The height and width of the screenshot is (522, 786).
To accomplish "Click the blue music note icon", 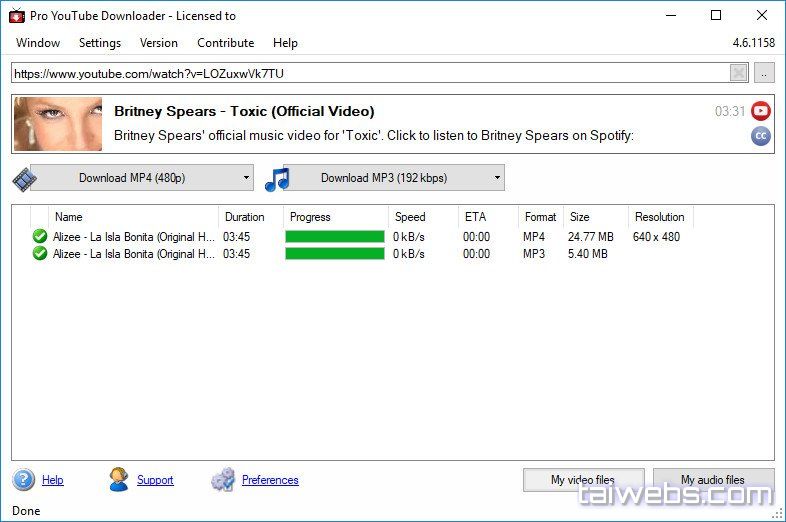I will 276,179.
